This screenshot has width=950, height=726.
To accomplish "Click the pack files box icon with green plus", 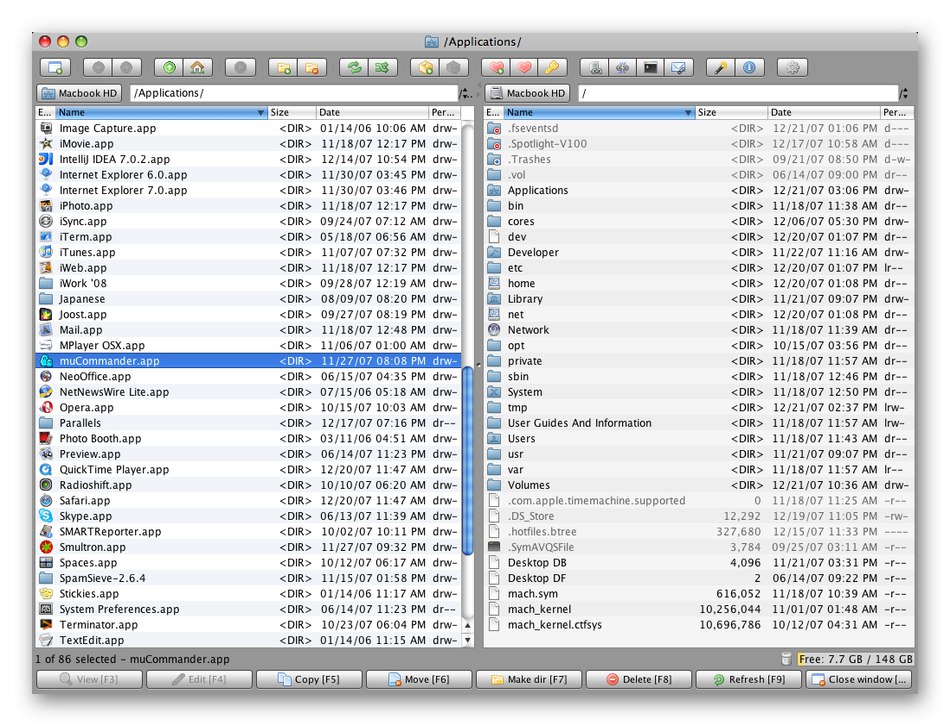I will pyautogui.click(x=425, y=67).
